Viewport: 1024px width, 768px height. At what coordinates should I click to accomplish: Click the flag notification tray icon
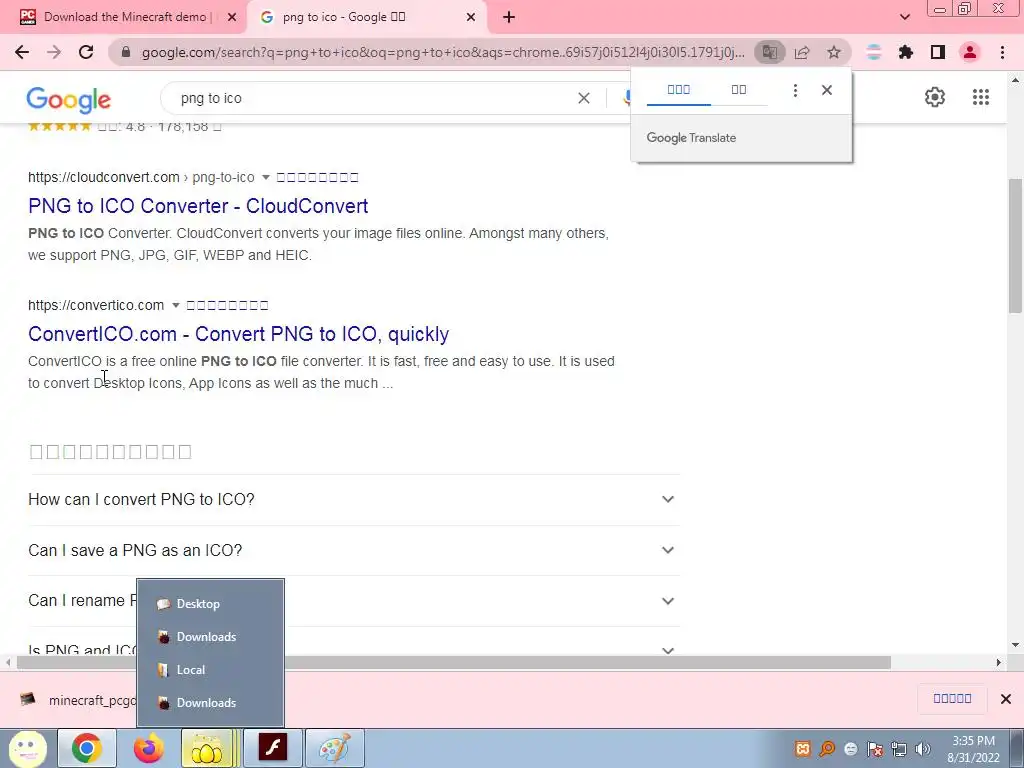(x=875, y=749)
